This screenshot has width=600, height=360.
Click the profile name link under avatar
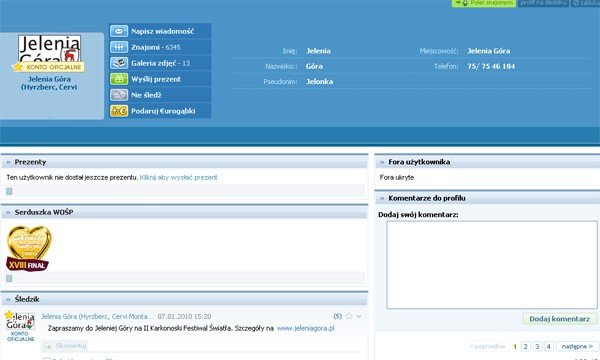(49, 83)
